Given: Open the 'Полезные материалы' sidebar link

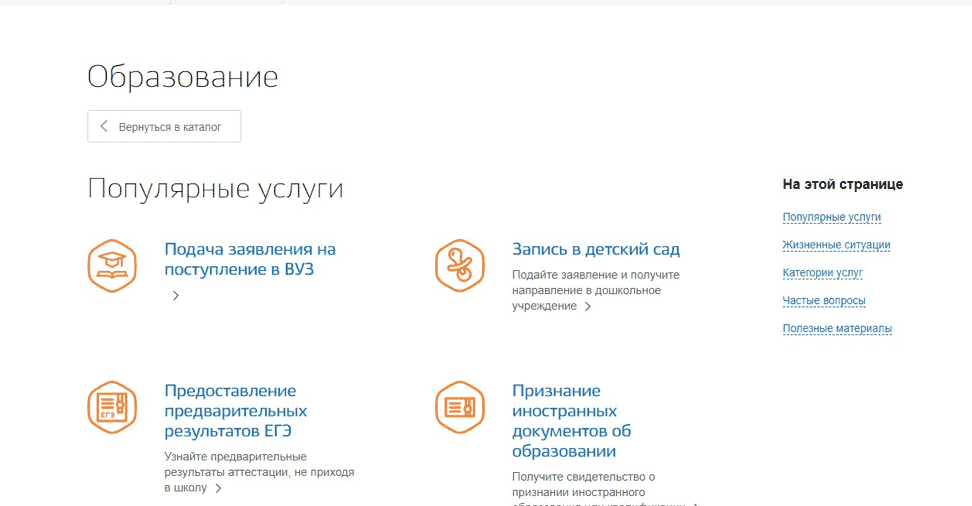Looking at the screenshot, I should coord(837,329).
